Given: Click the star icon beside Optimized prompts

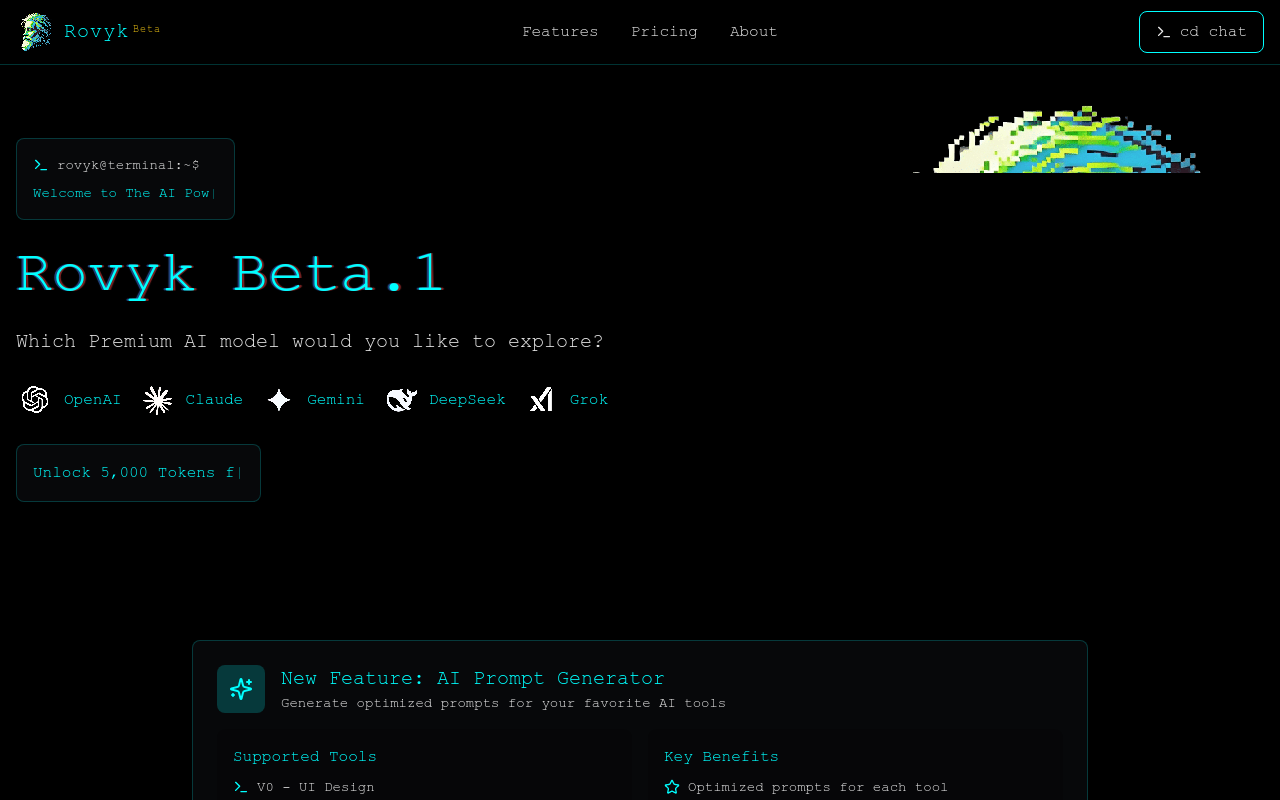Looking at the screenshot, I should (672, 787).
